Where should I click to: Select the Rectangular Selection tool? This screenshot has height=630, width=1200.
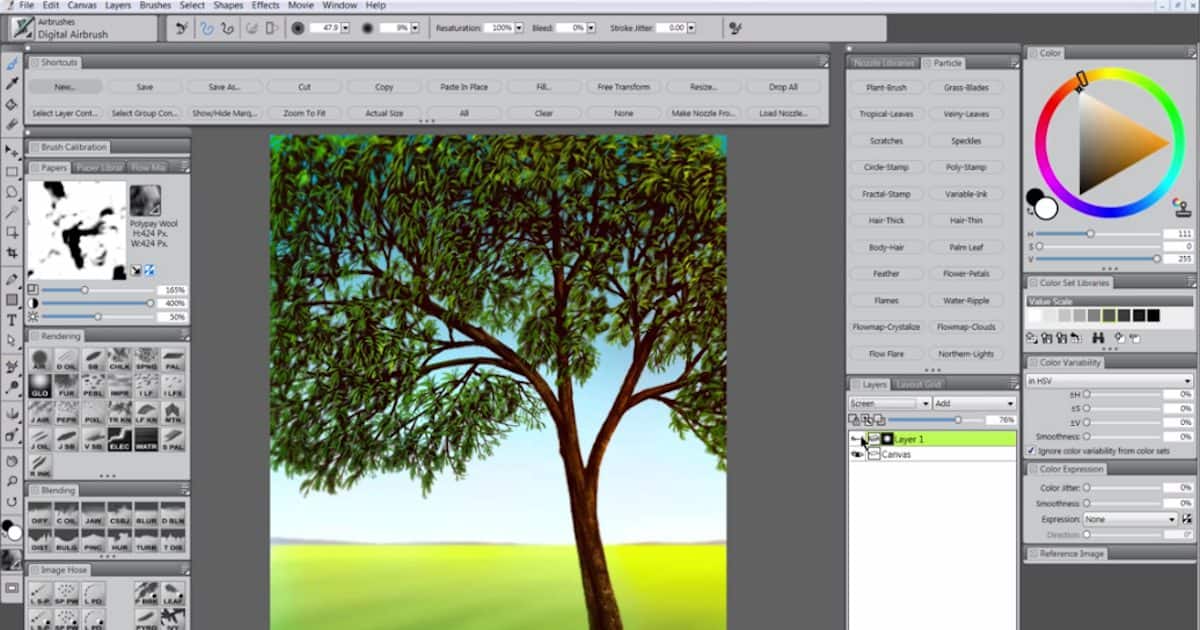(x=12, y=172)
